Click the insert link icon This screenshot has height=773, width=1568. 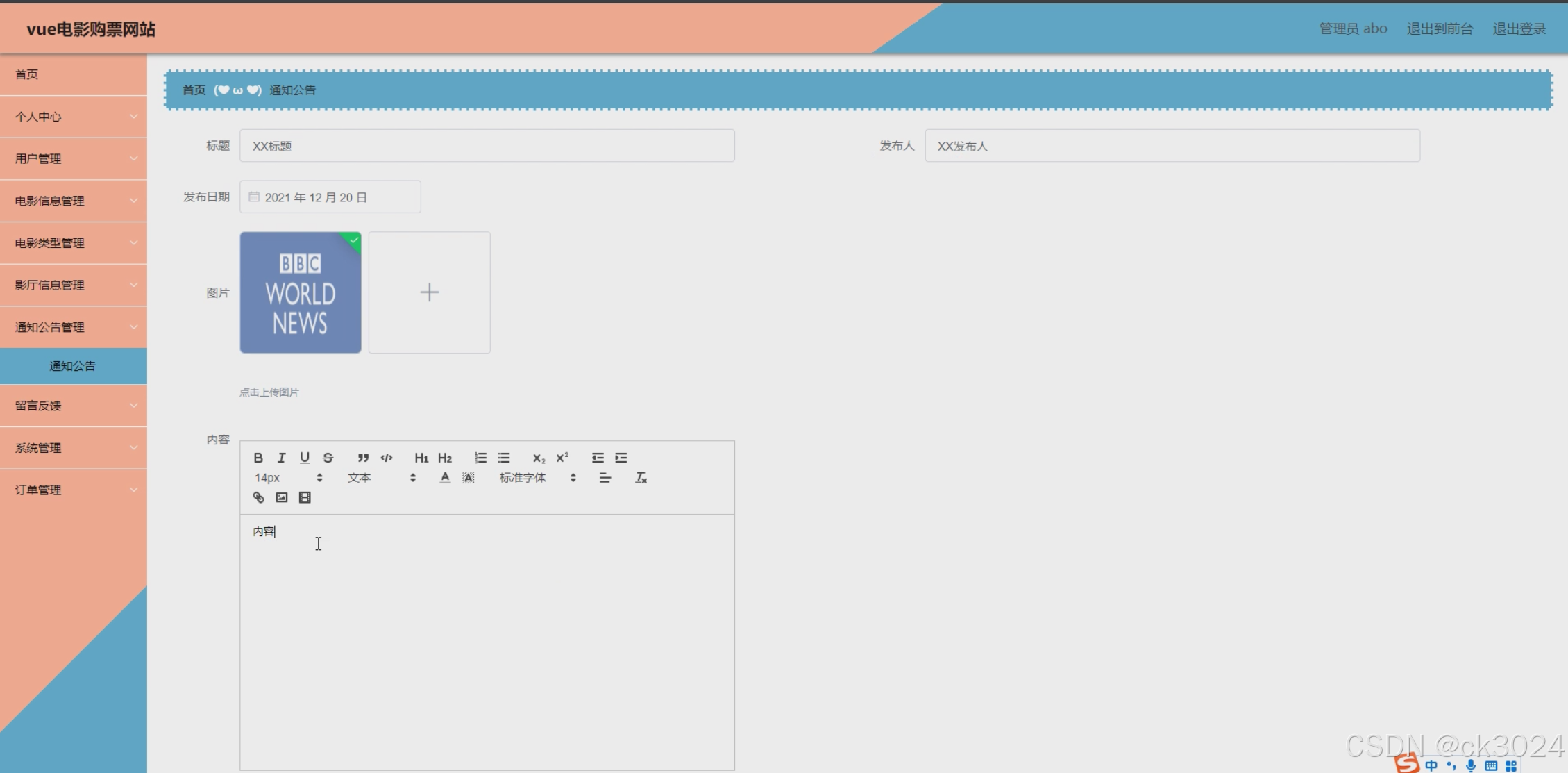[258, 497]
